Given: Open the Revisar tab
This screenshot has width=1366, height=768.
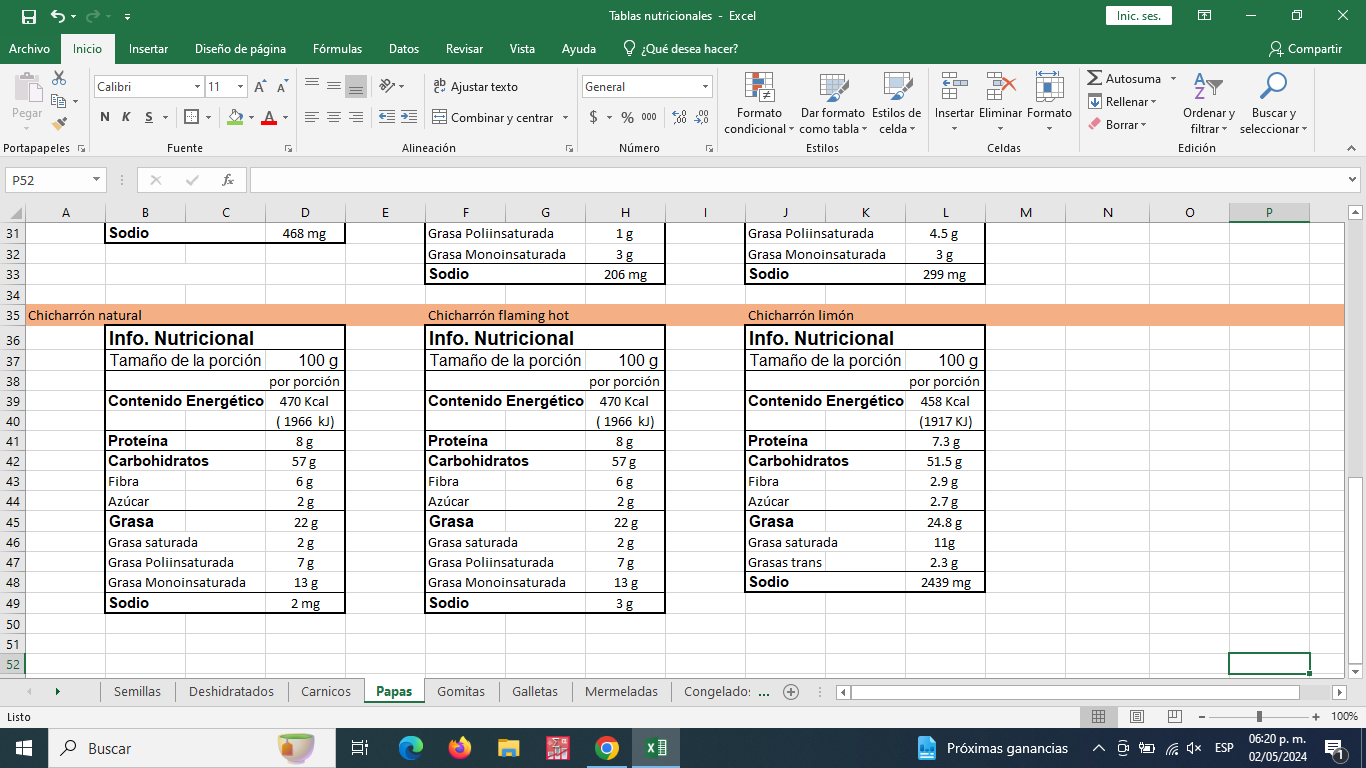Looking at the screenshot, I should [x=464, y=48].
